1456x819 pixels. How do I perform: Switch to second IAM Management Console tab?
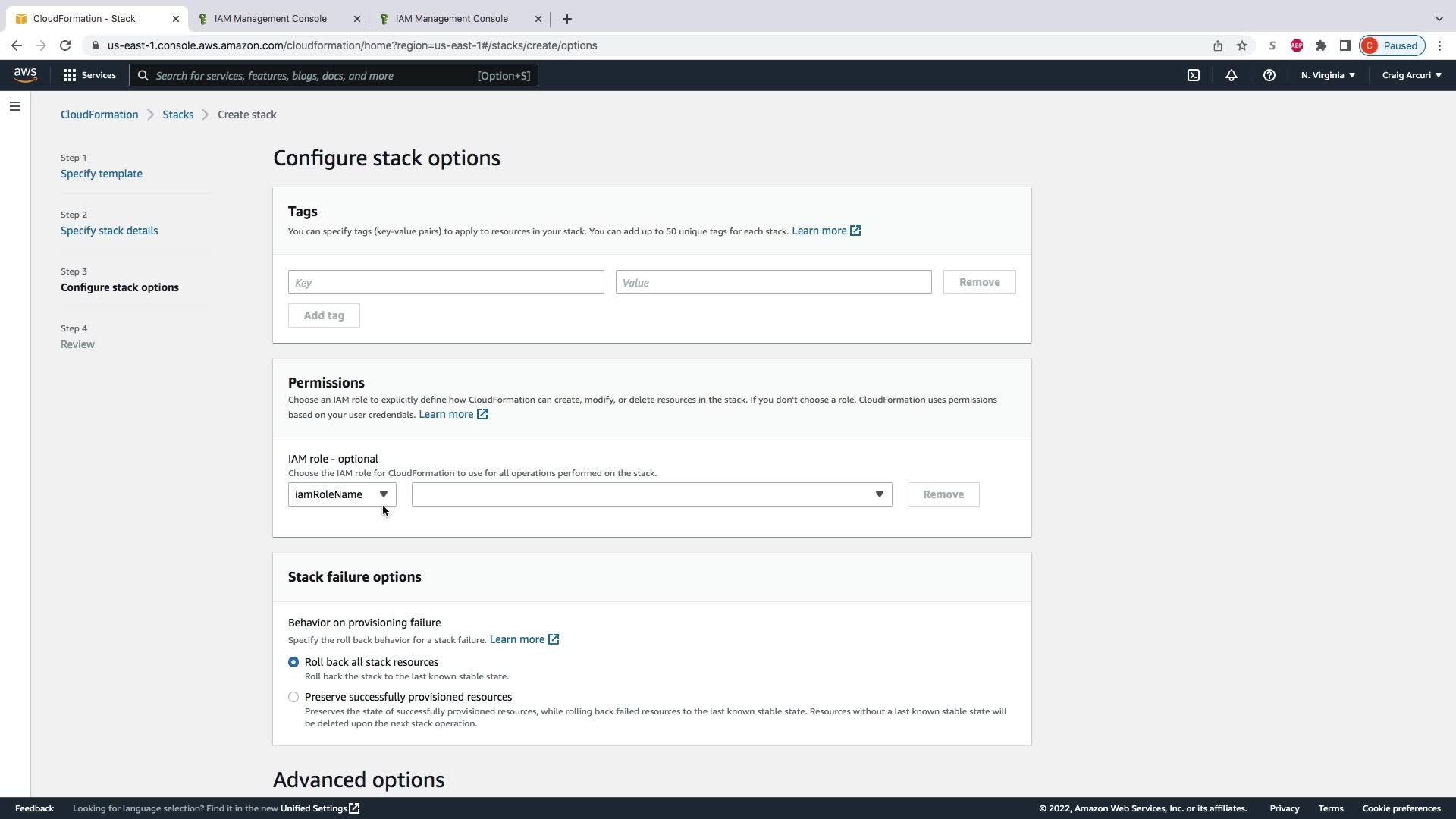(451, 18)
